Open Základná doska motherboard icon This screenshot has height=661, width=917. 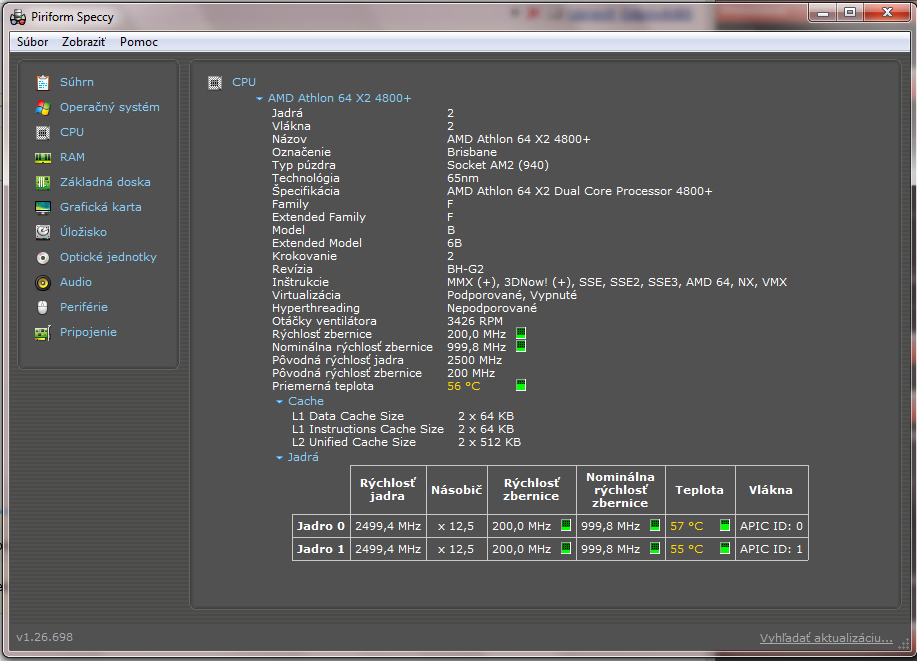(43, 182)
